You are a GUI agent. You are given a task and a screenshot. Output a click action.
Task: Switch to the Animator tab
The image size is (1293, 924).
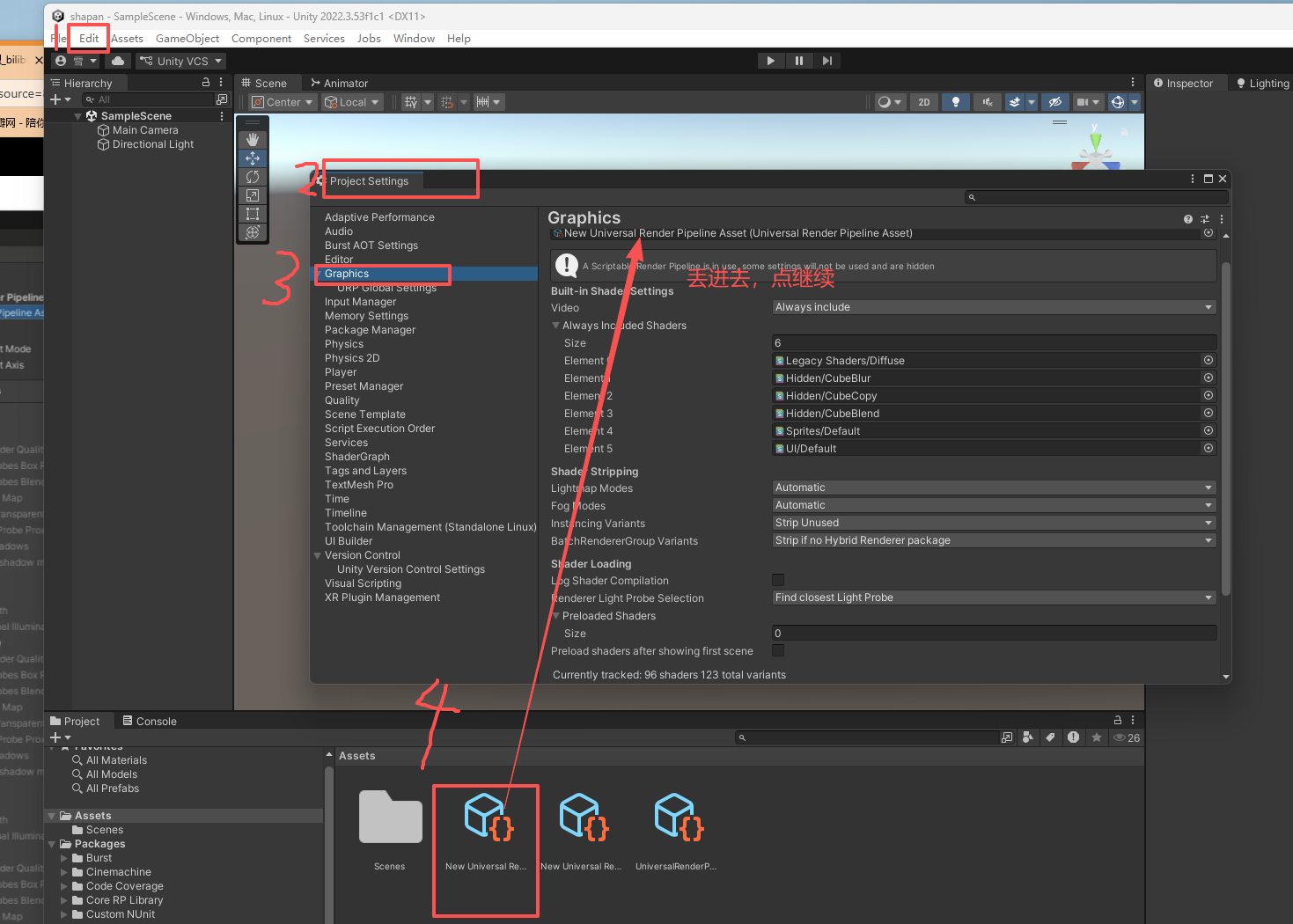(x=340, y=83)
